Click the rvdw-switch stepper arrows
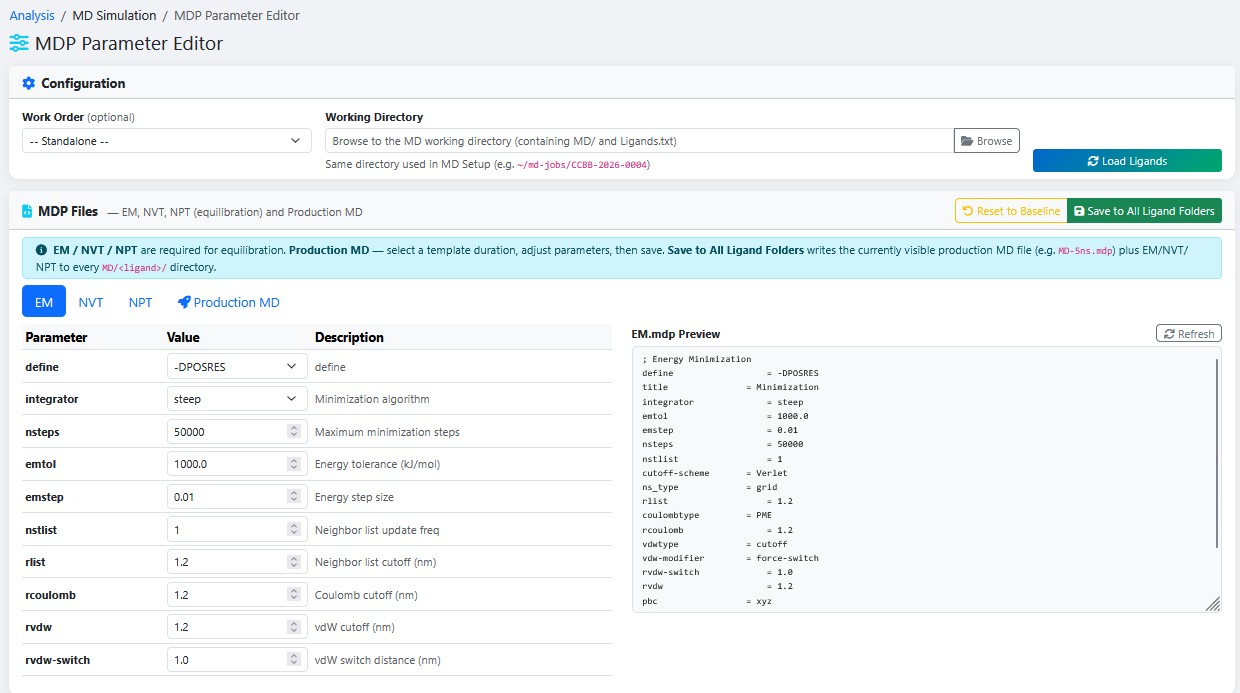Image resolution: width=1240 pixels, height=693 pixels. [x=294, y=660]
